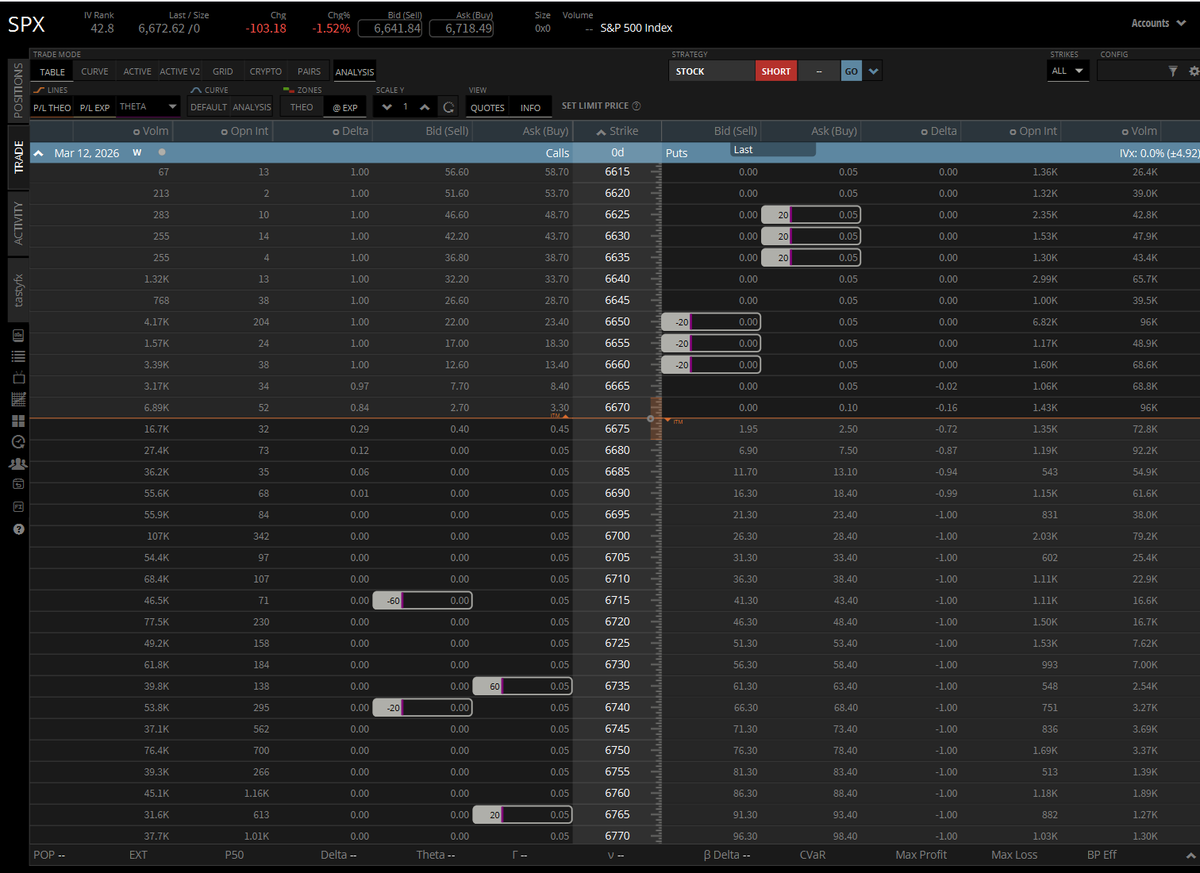Open the chart grid icon in left sidebar

point(18,399)
